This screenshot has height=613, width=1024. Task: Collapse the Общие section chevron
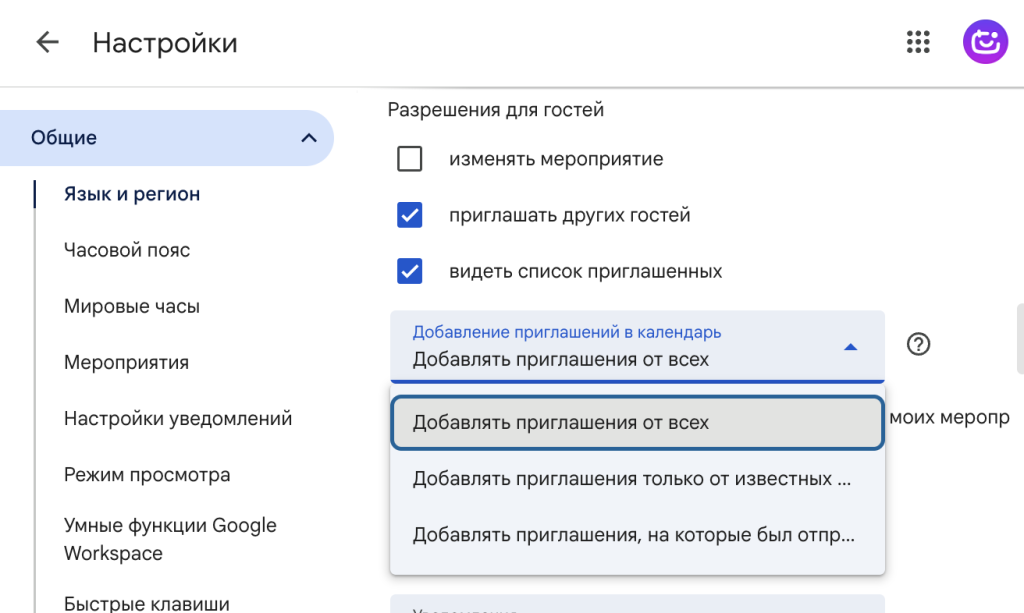coord(309,138)
